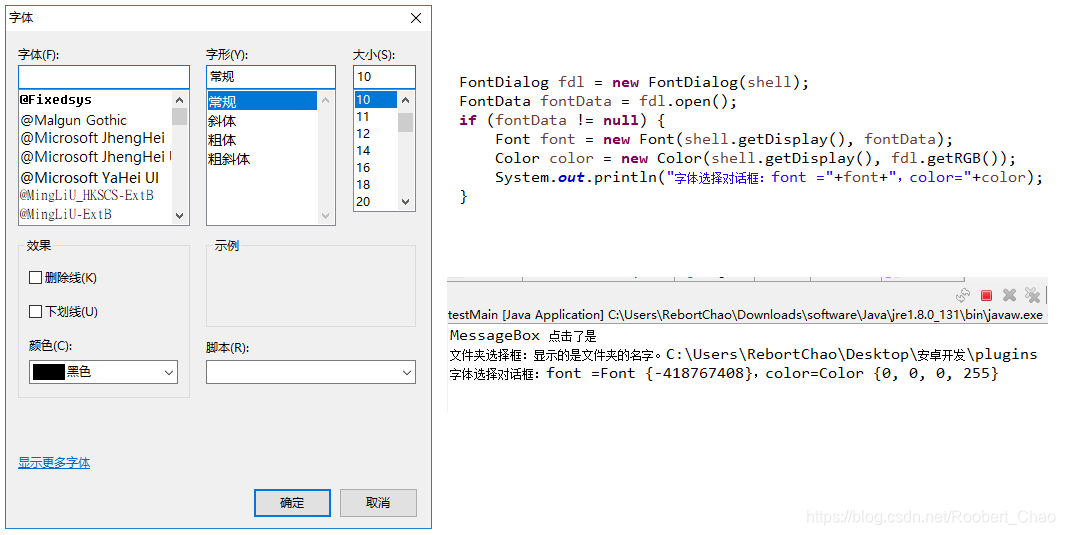Click the 'if (fontData != null)' code line
The height and width of the screenshot is (535, 1065).
pyautogui.click(x=562, y=120)
